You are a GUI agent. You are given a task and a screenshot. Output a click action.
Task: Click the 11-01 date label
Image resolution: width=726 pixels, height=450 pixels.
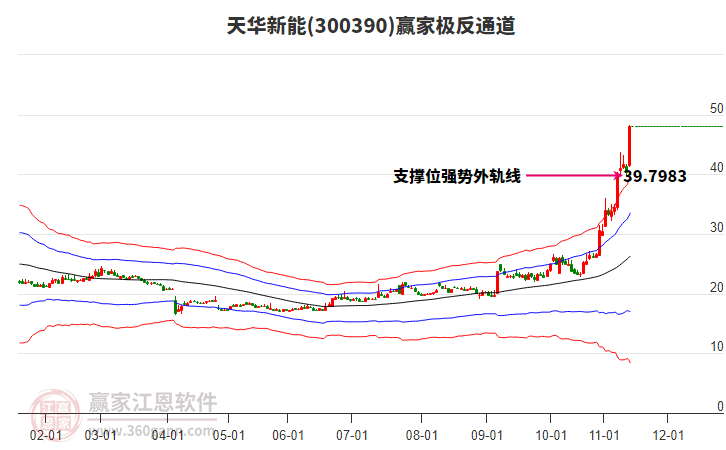pos(604,435)
